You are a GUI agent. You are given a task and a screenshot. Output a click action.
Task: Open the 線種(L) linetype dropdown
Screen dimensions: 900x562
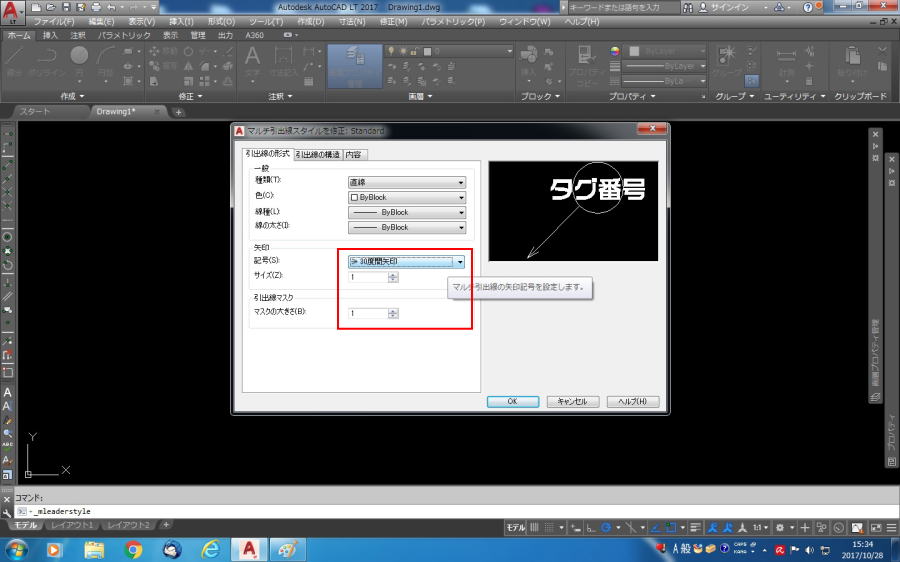407,212
